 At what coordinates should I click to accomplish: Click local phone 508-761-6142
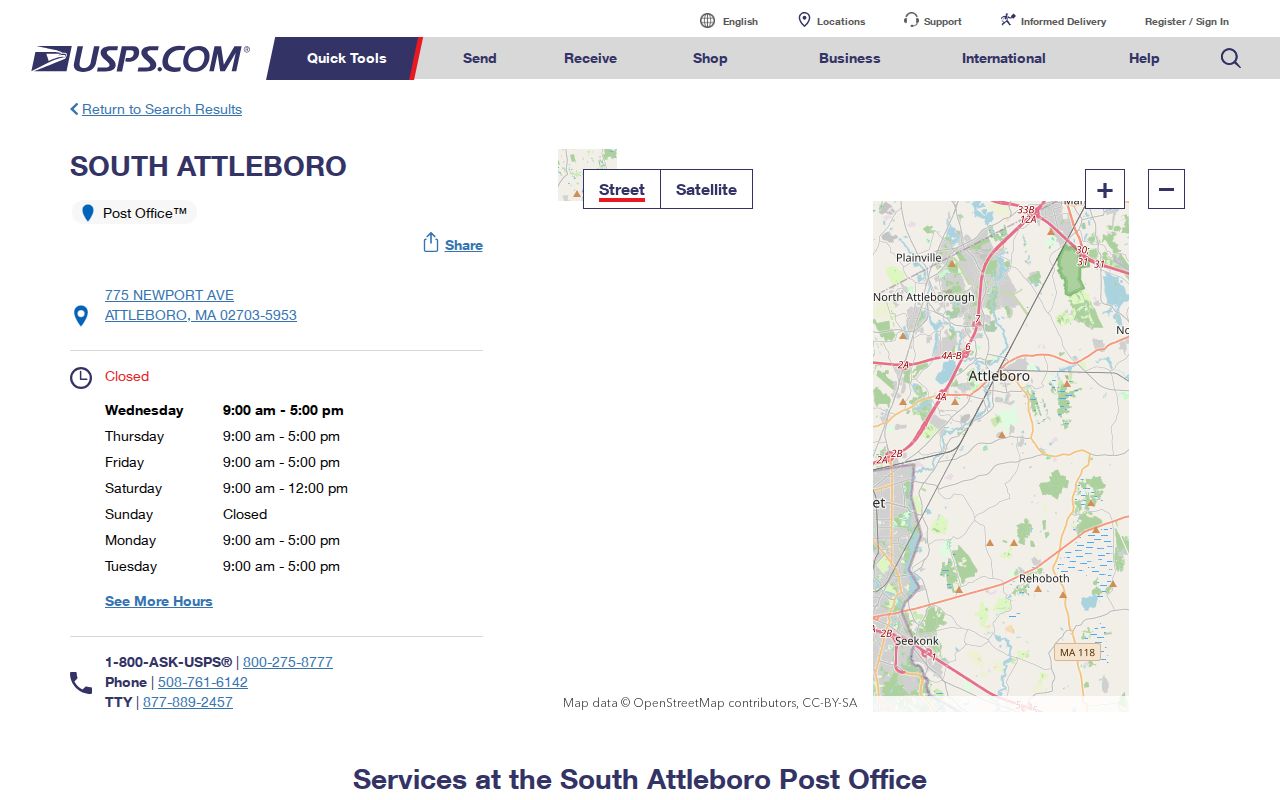point(203,682)
